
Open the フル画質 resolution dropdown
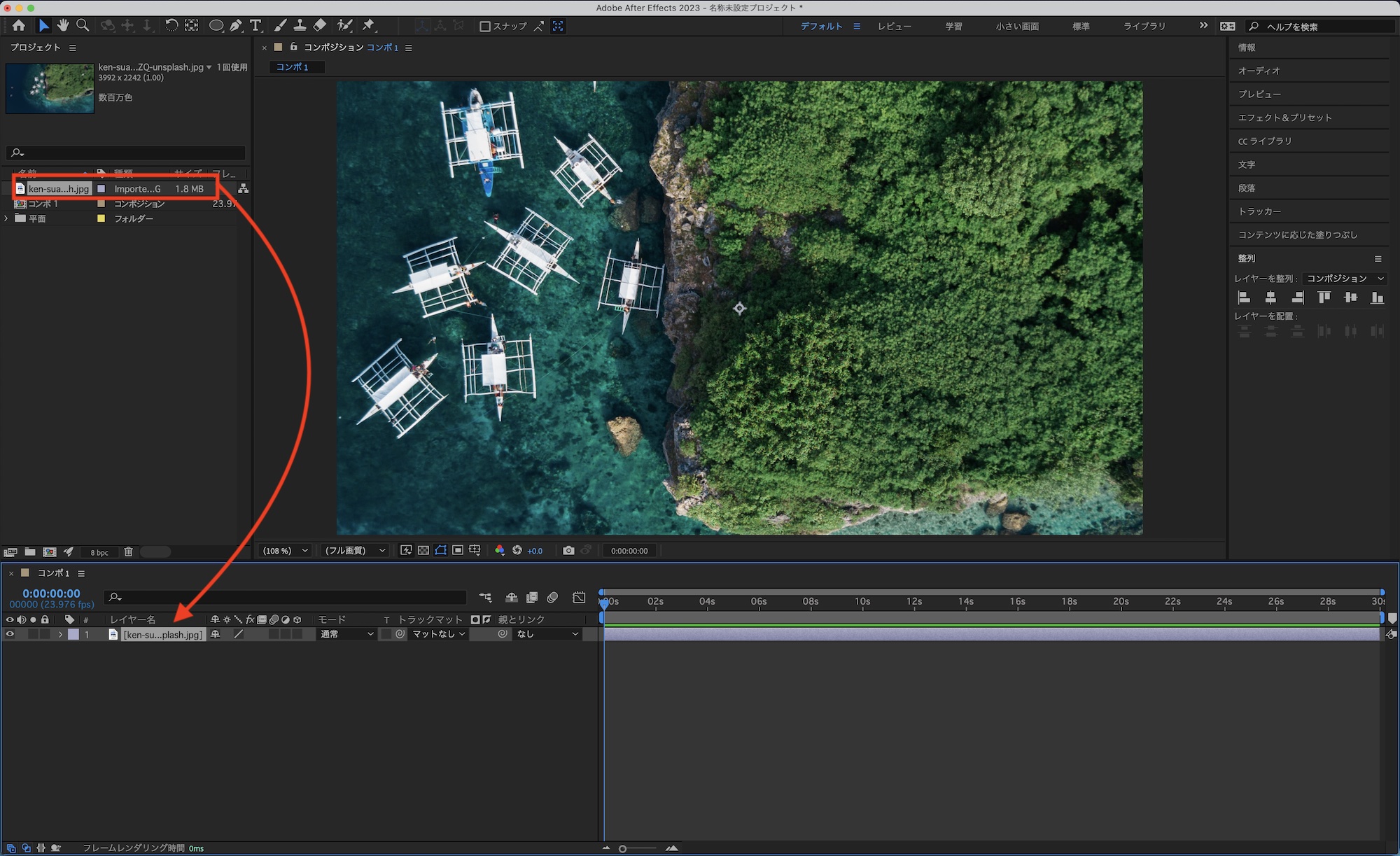(x=355, y=551)
